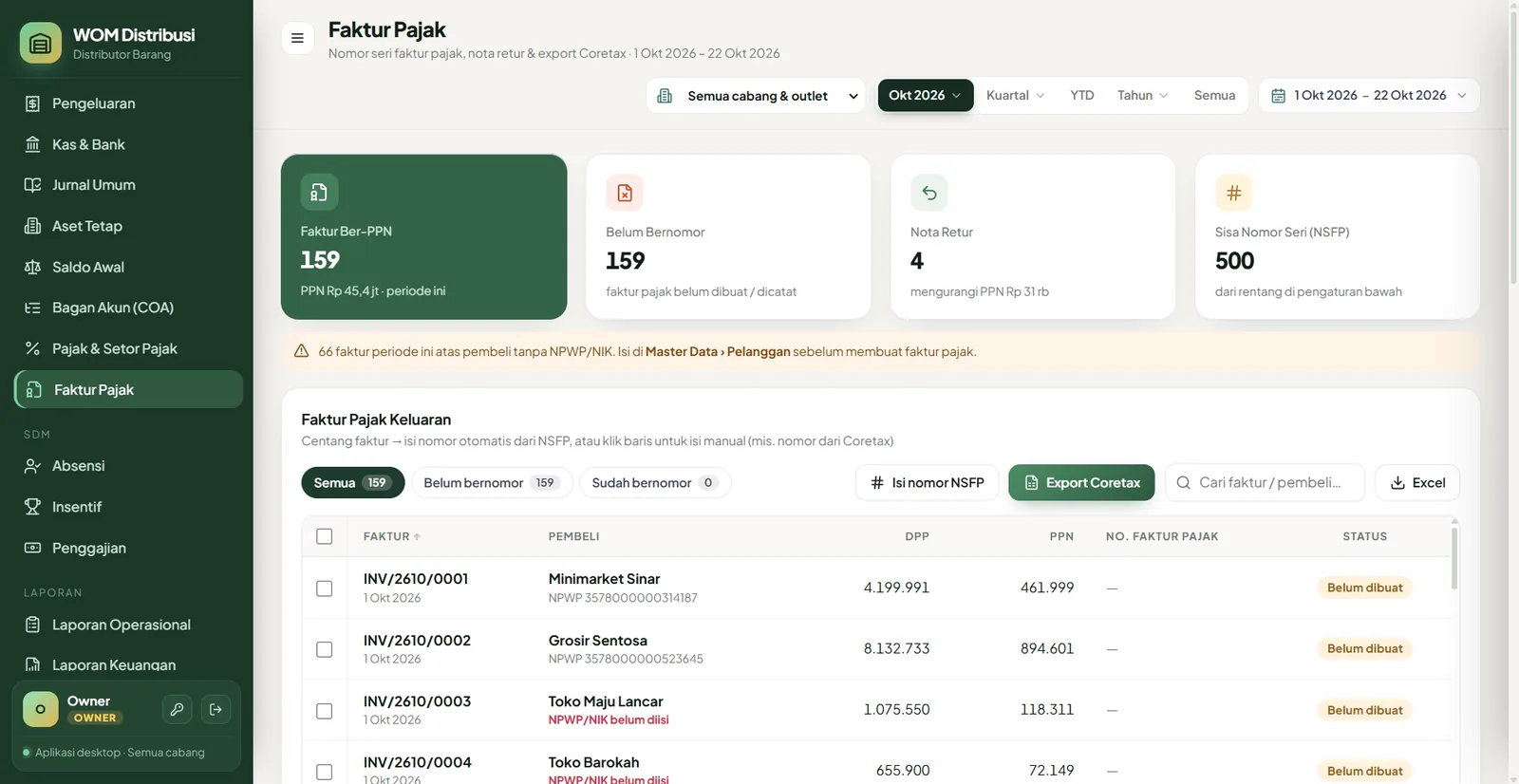Open the Tahun dropdown
Viewport: 1519px width, 784px height.
[1142, 95]
